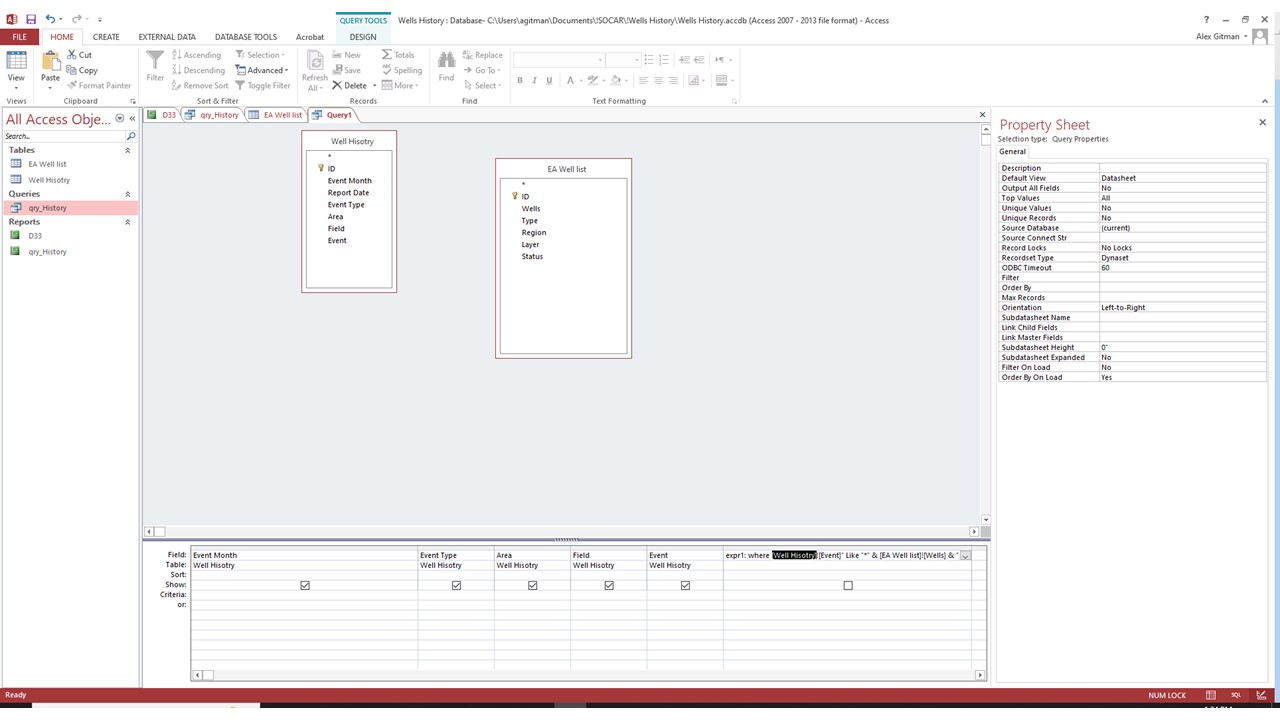Collapse the Reports group in navigation pane
Screen dimensions: 1280x720
coord(127,222)
